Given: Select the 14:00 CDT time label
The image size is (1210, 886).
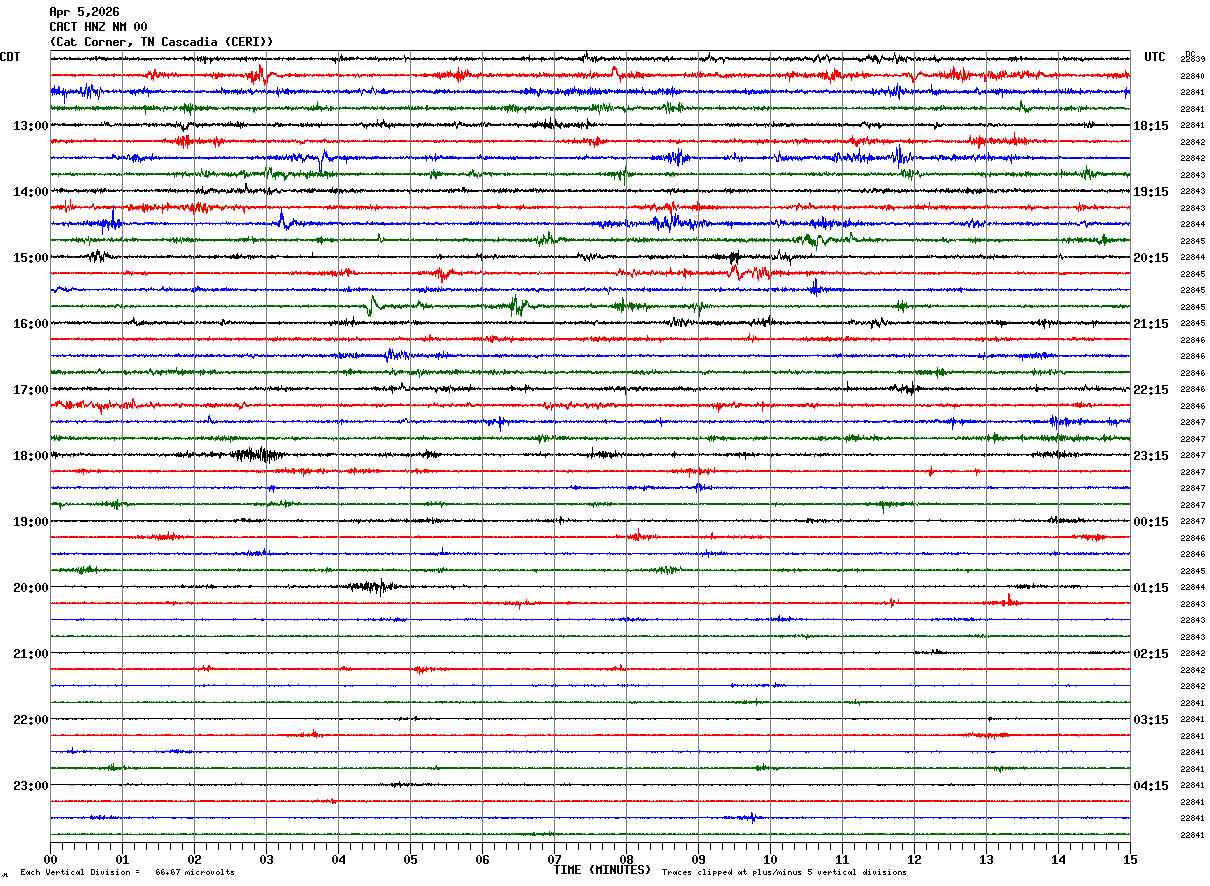Looking at the screenshot, I should click(31, 192).
